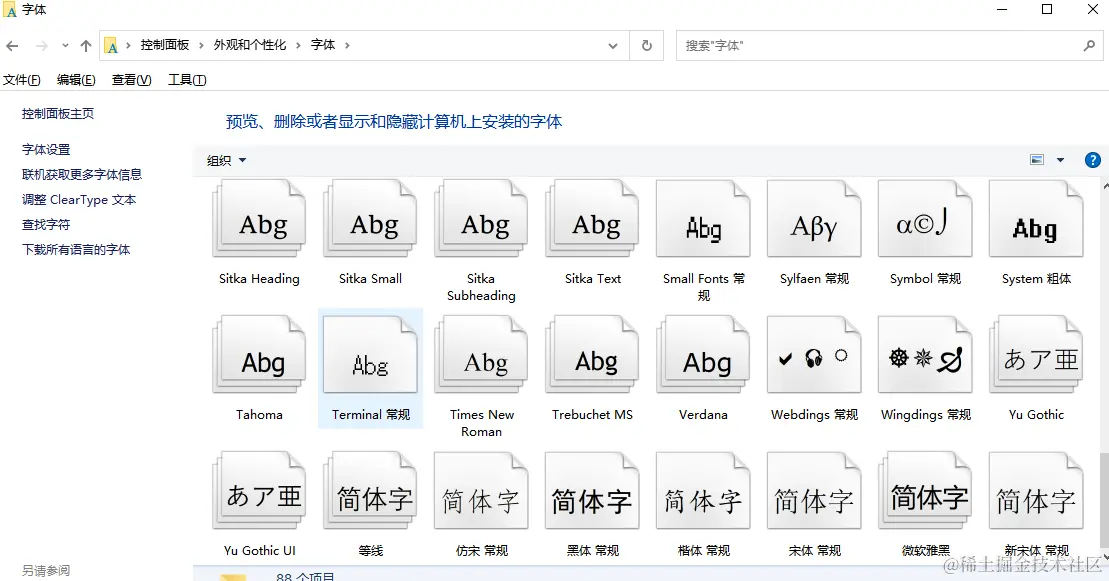Open 字体设置 link

click(46, 150)
